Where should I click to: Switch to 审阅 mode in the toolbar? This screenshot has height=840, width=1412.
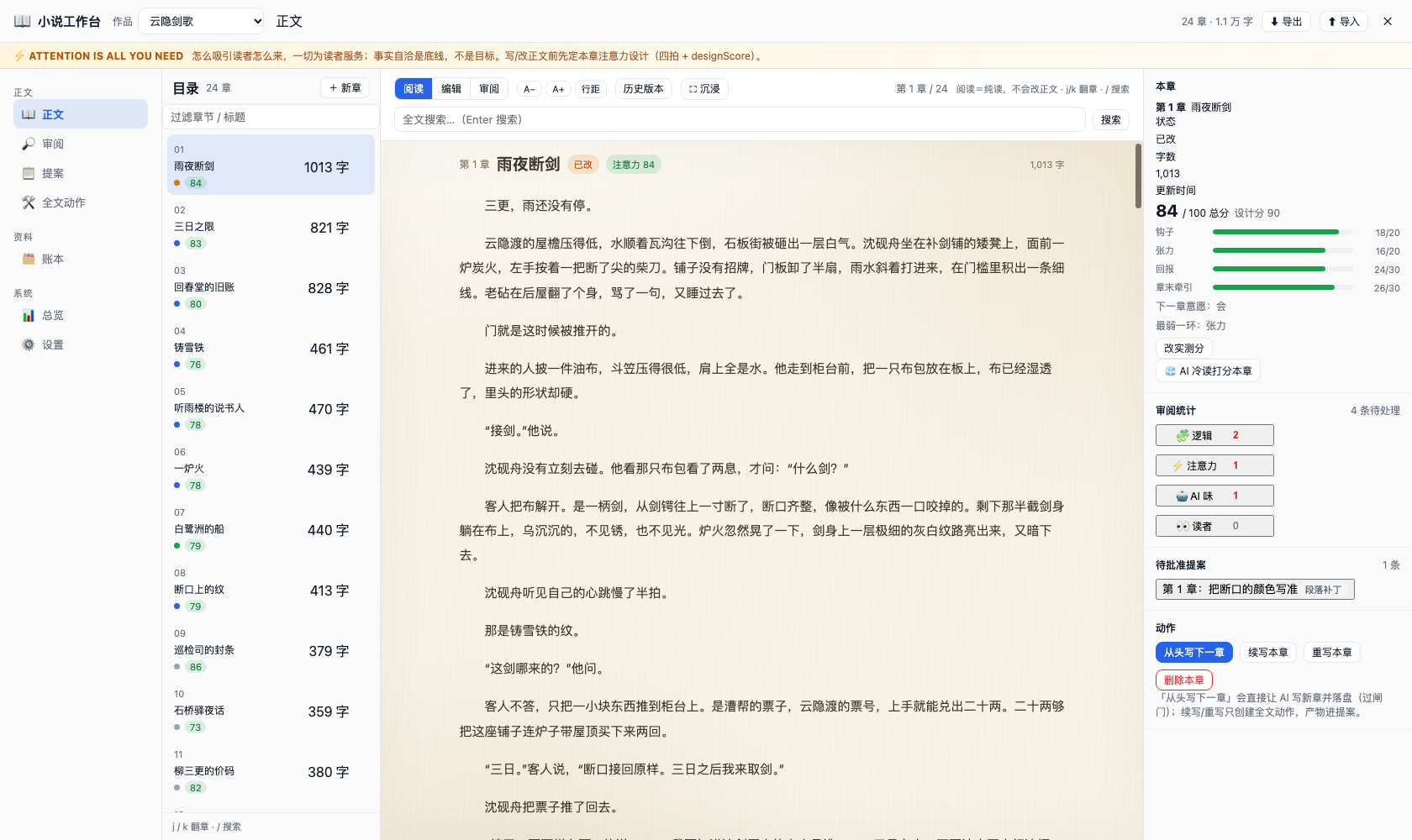(489, 89)
